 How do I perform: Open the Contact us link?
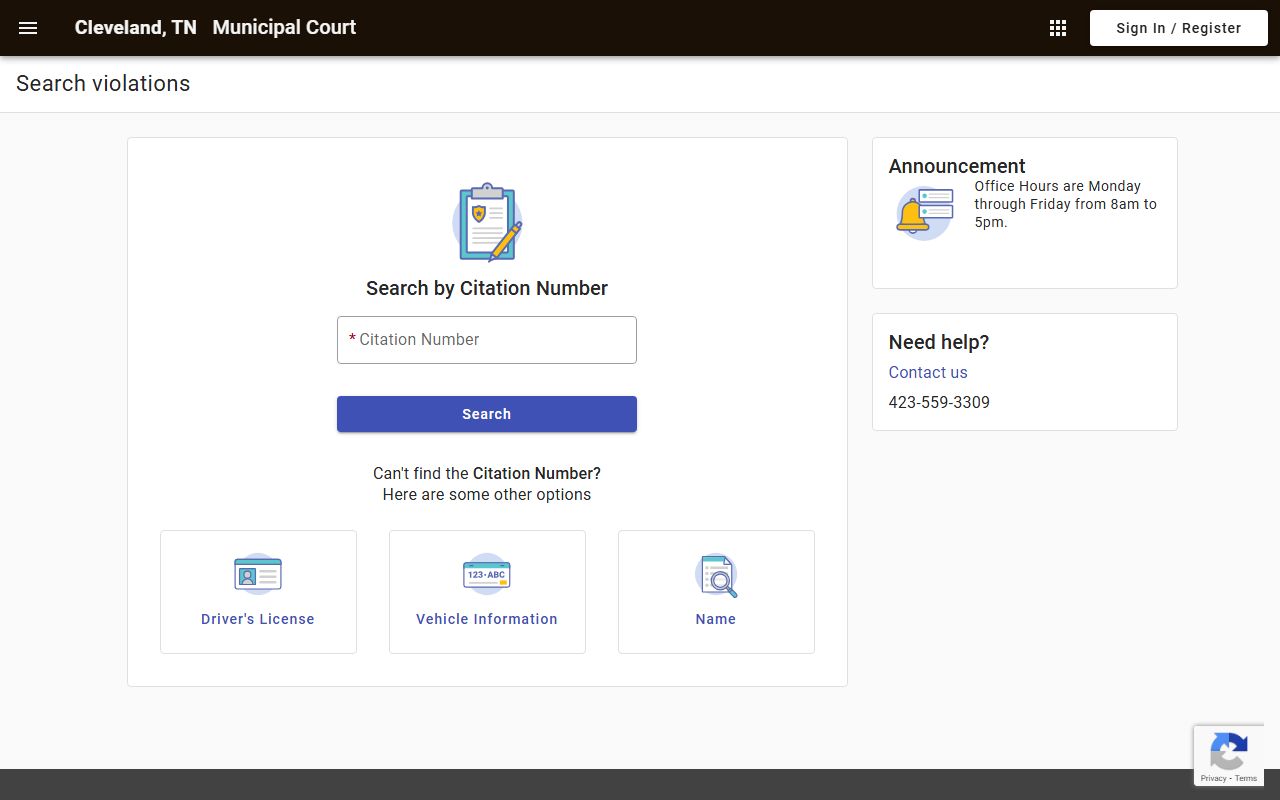point(928,372)
